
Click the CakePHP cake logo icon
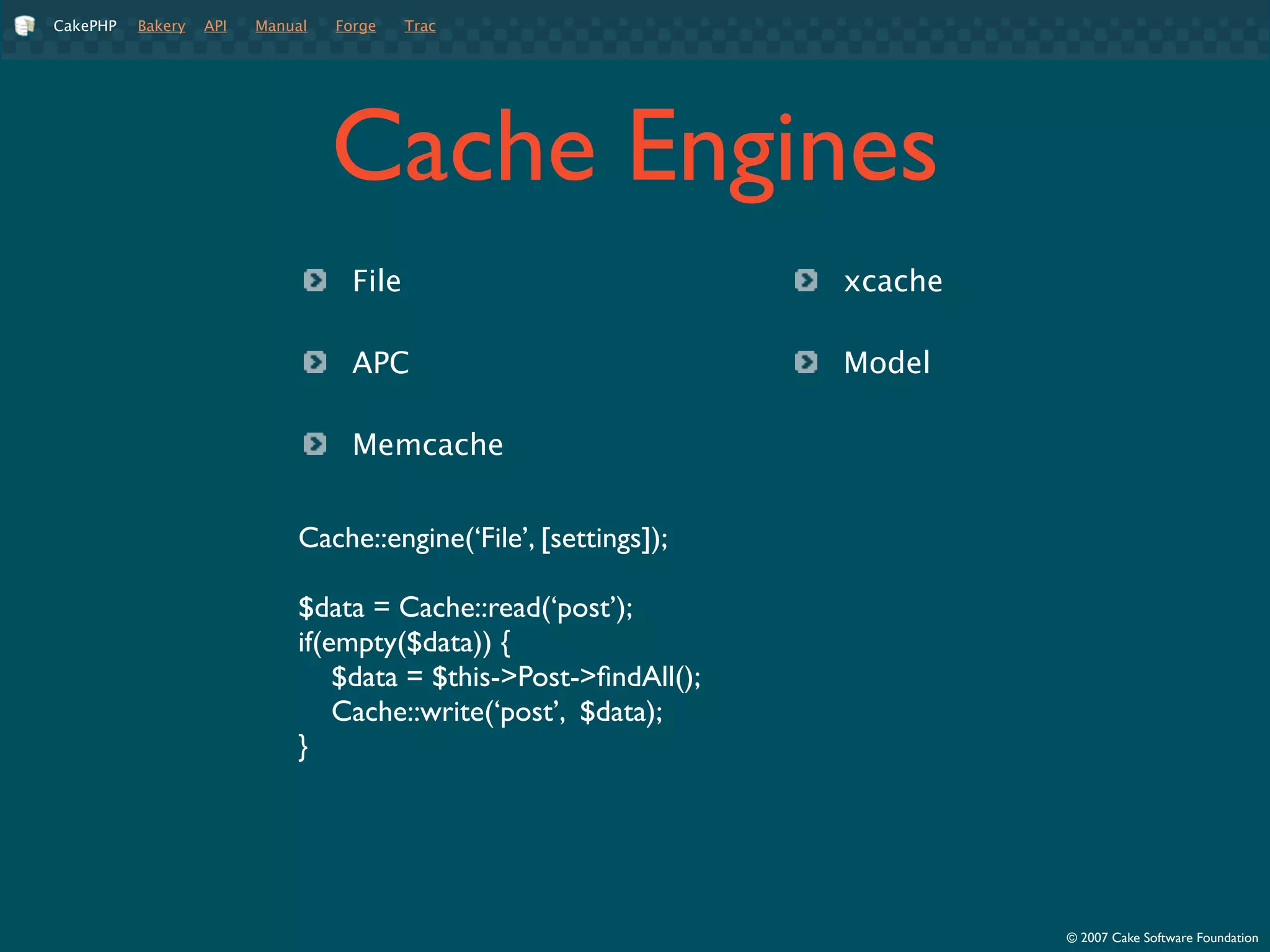[24, 25]
